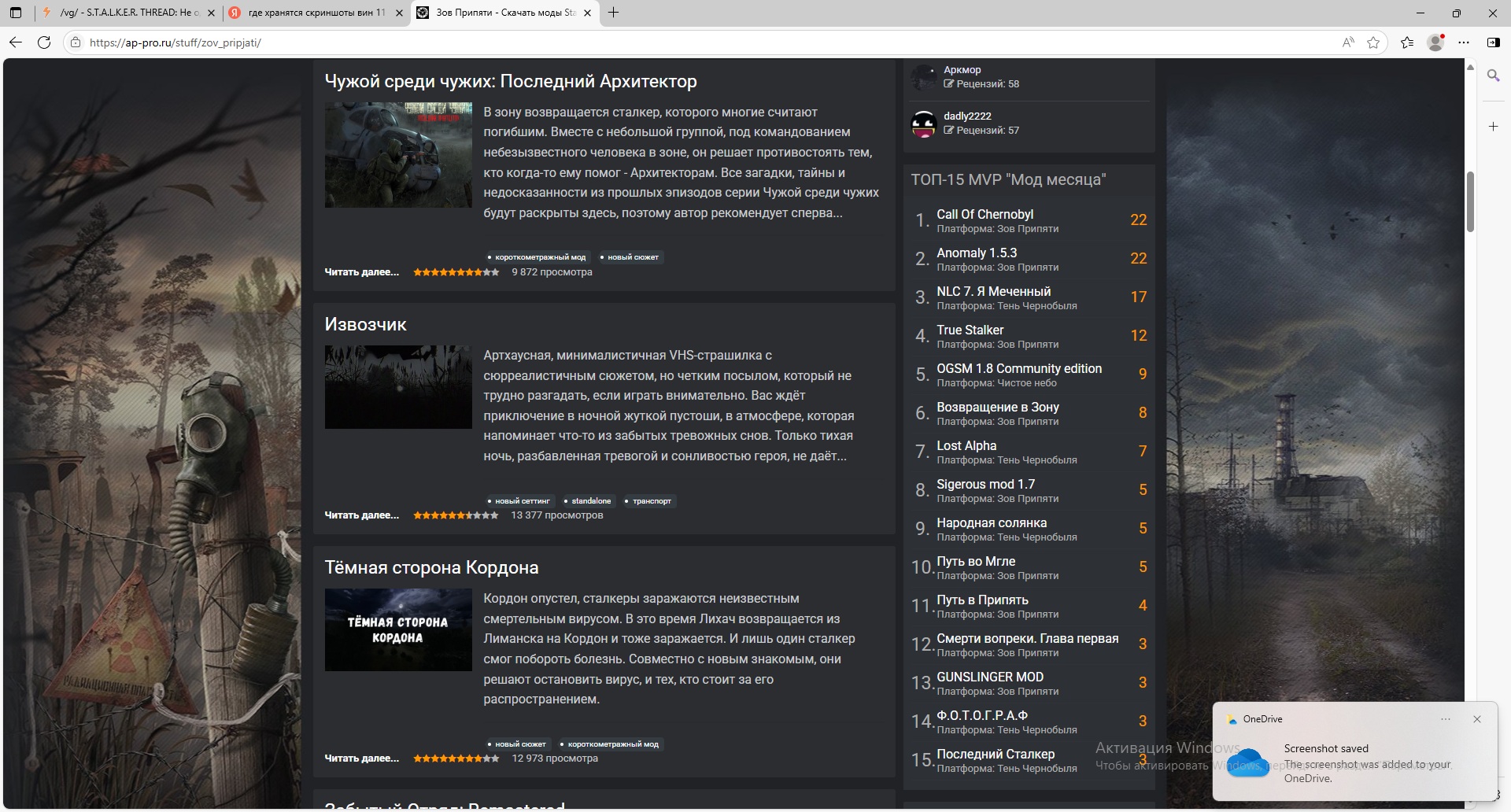
Task: Open Sigerous mod 1.7 entry
Action: coord(986,484)
